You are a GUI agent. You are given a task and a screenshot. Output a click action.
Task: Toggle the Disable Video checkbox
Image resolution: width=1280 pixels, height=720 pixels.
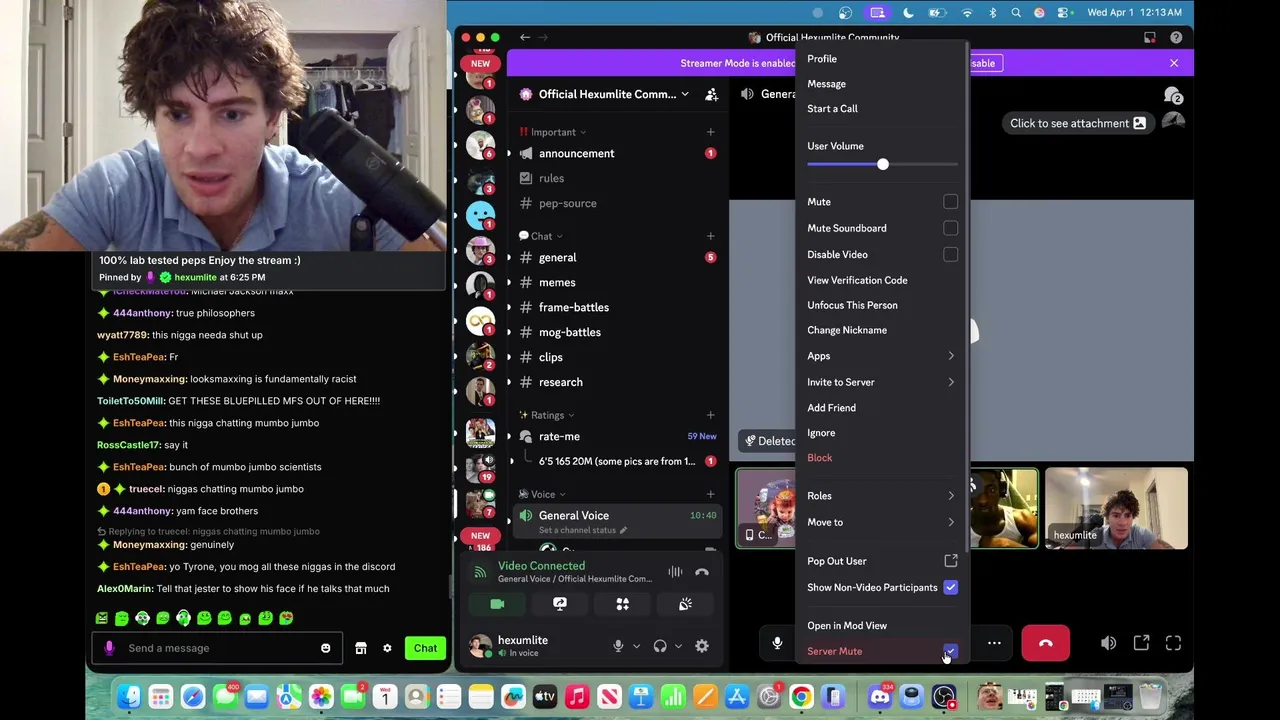point(950,254)
